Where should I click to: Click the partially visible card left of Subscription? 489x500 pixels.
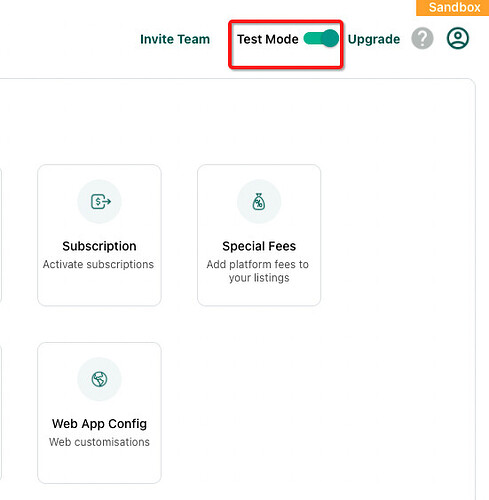point(1,235)
